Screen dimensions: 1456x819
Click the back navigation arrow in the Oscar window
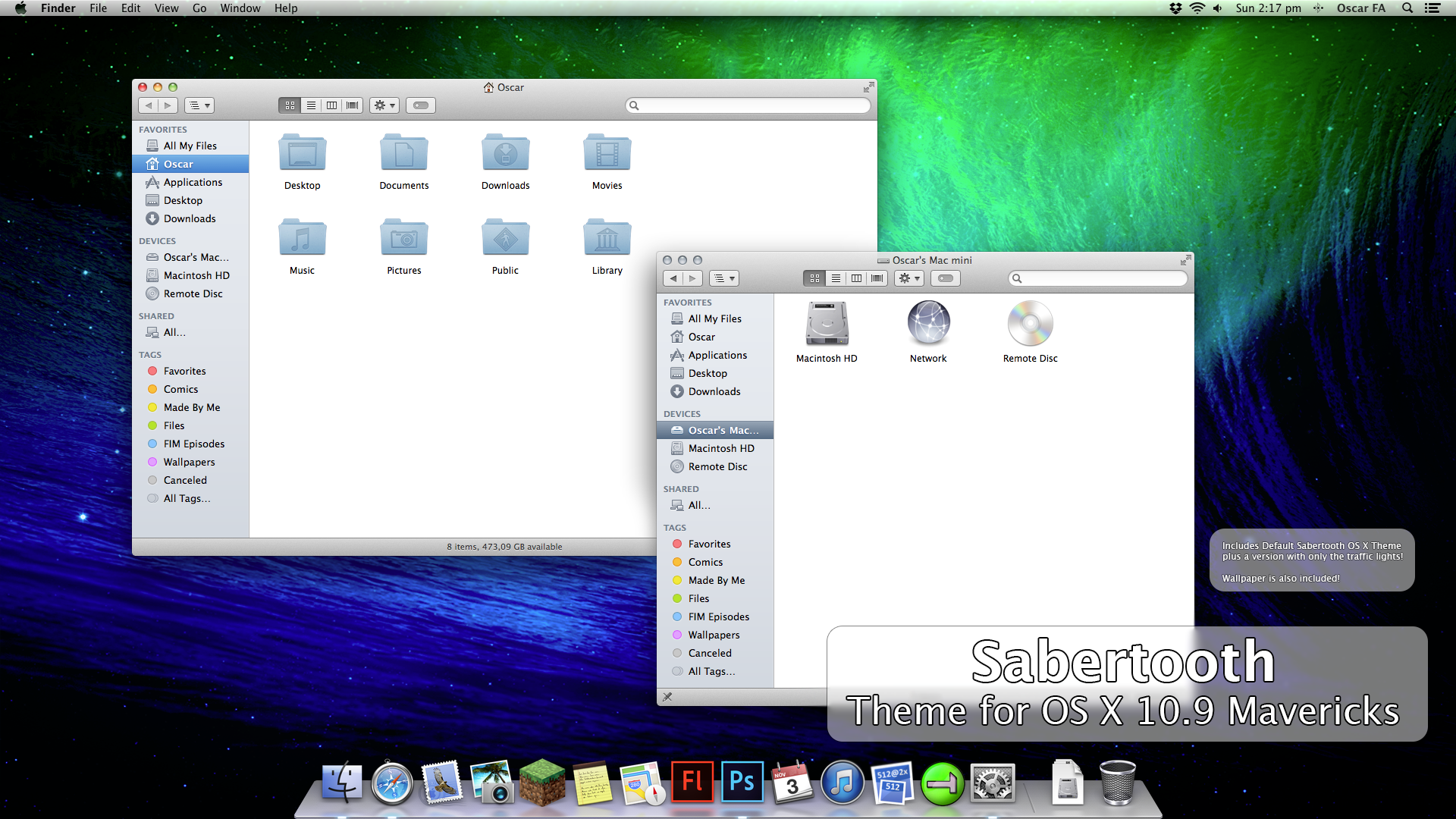(149, 105)
